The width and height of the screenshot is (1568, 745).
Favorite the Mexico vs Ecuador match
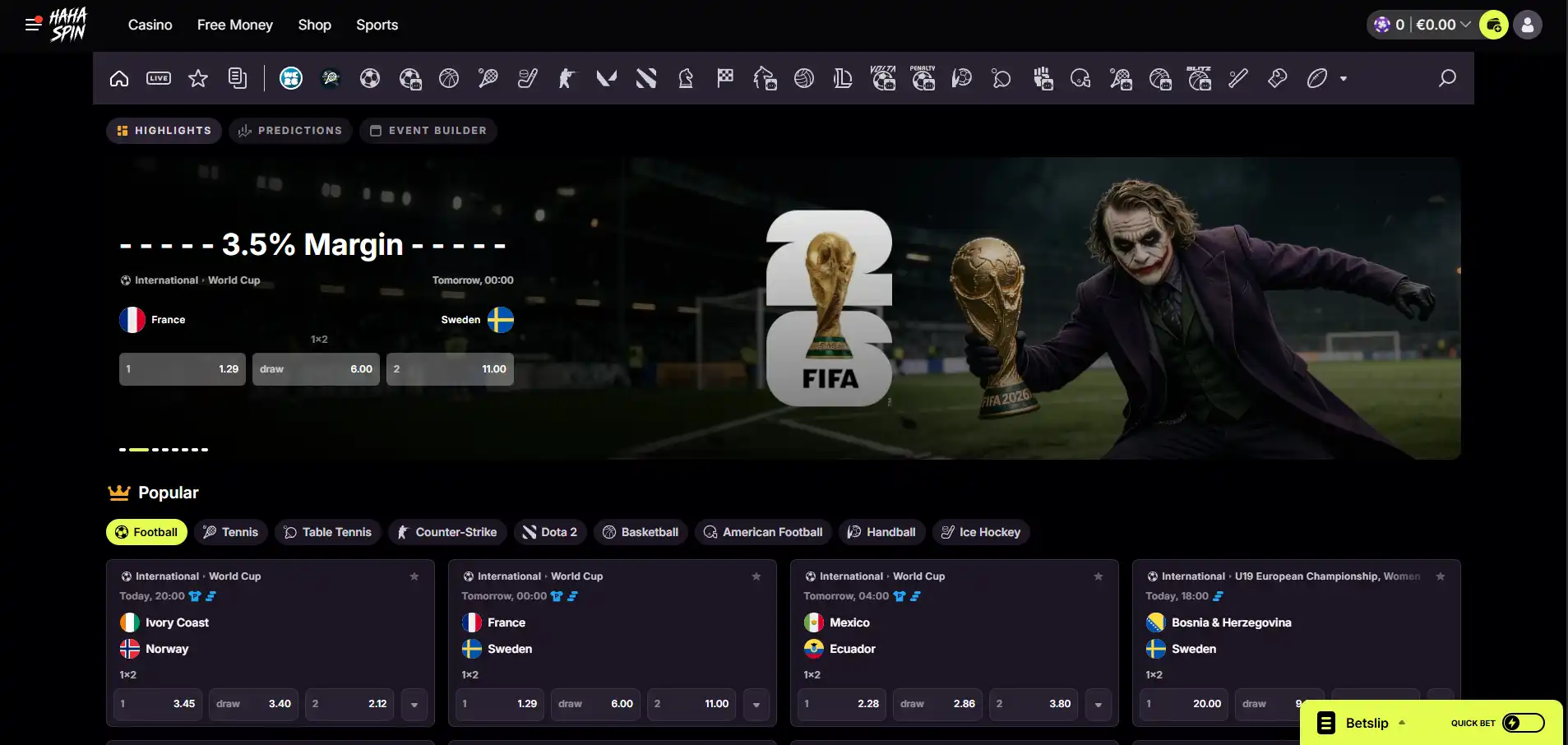pos(1099,576)
